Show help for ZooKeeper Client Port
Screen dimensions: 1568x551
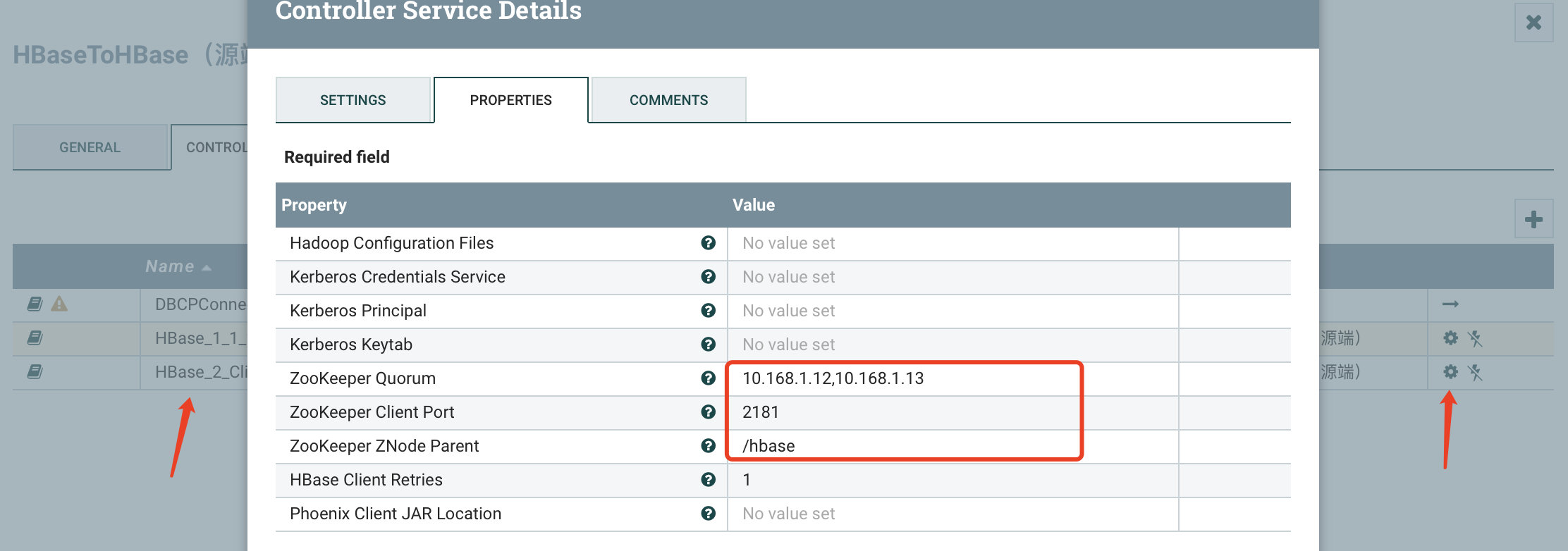[709, 412]
